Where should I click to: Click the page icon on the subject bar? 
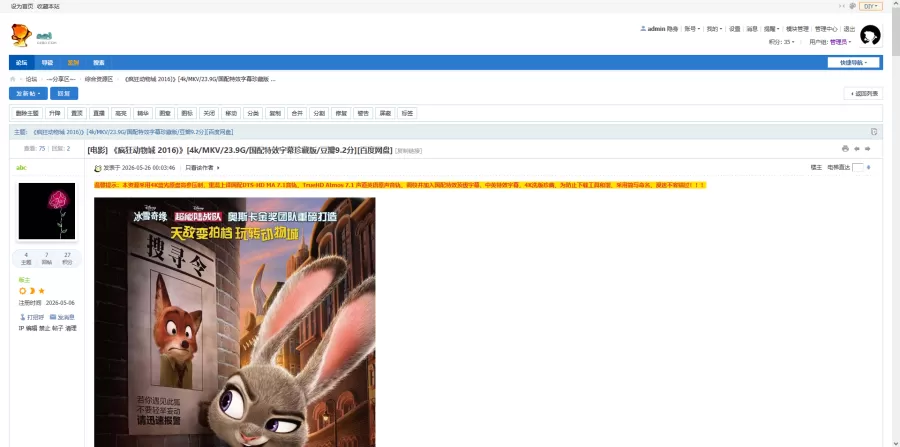[874, 131]
